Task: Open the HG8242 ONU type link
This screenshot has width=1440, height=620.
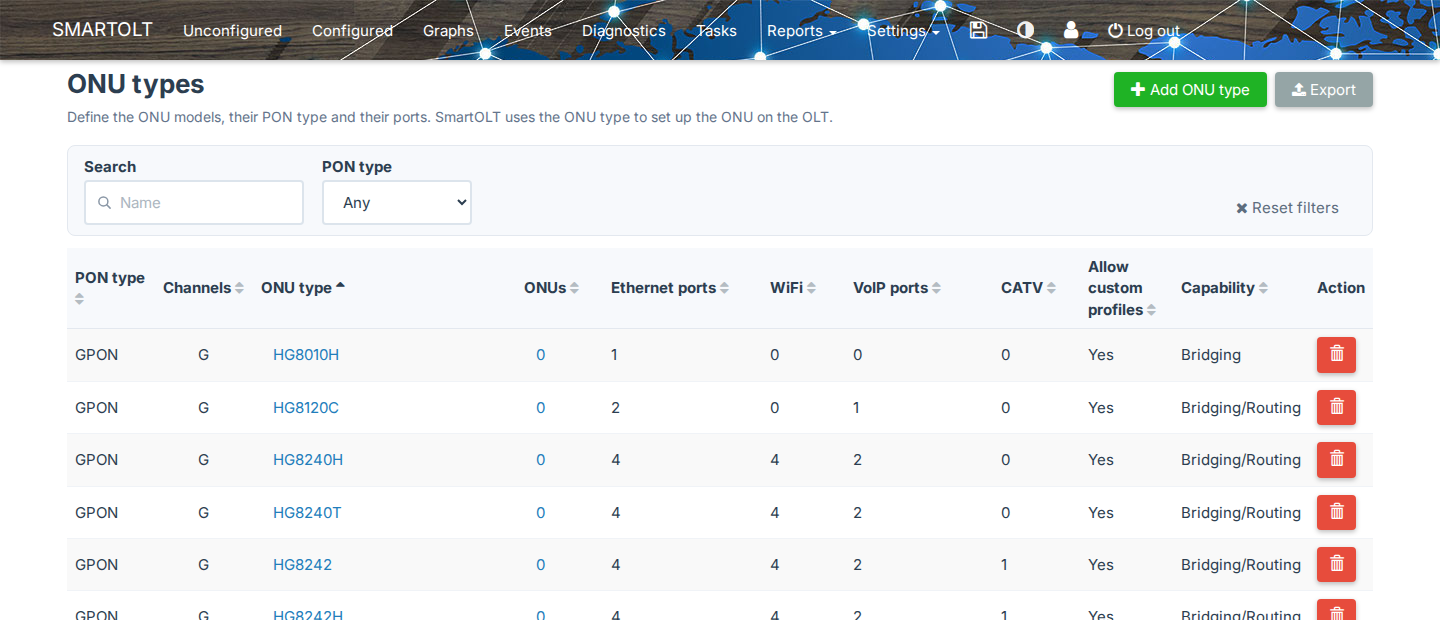Action: point(302,565)
